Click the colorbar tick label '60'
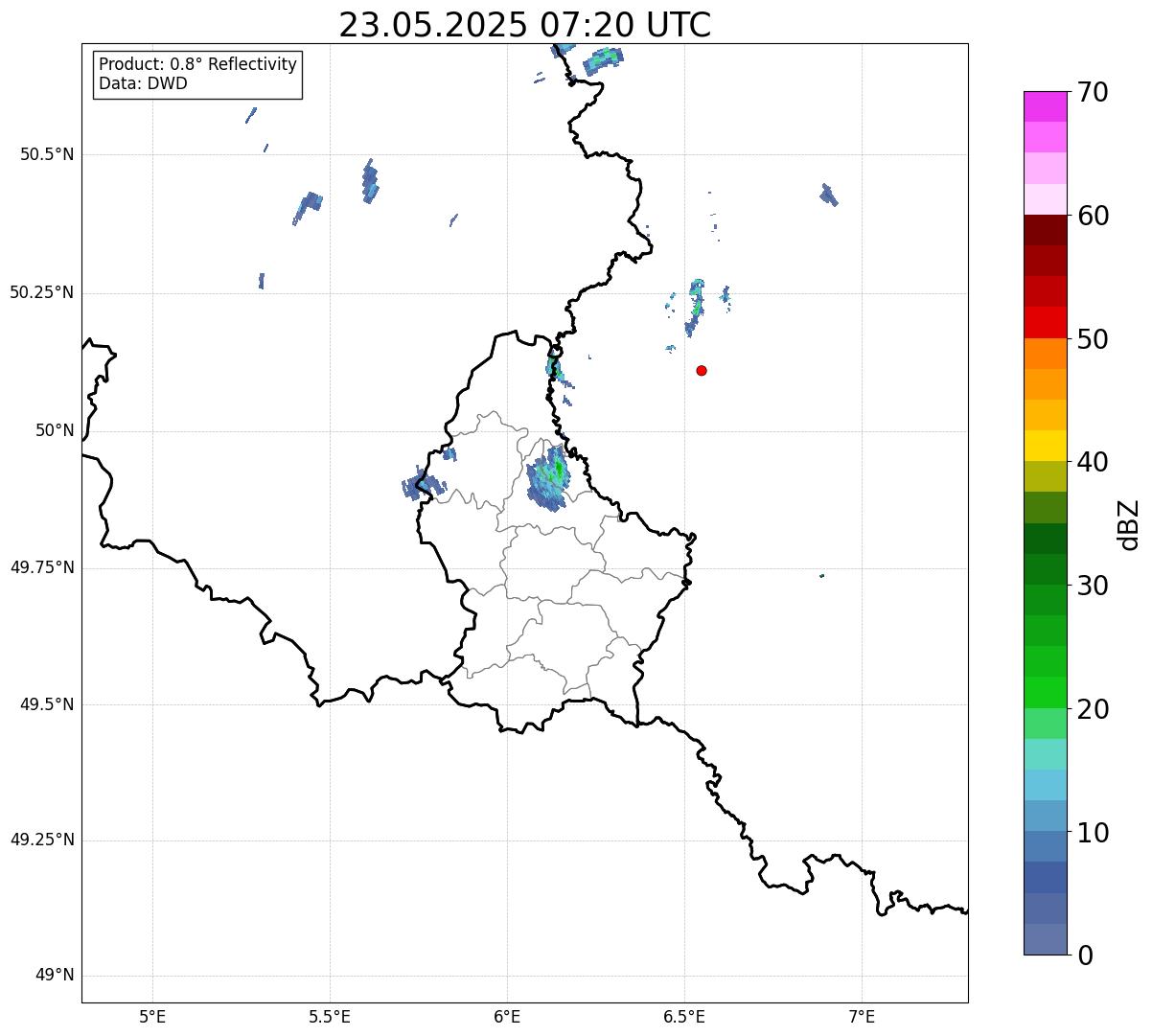 point(1093,216)
